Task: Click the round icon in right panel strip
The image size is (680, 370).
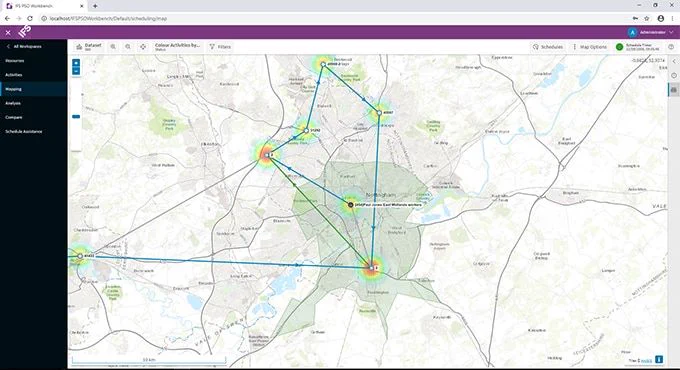Action: pyautogui.click(x=674, y=75)
